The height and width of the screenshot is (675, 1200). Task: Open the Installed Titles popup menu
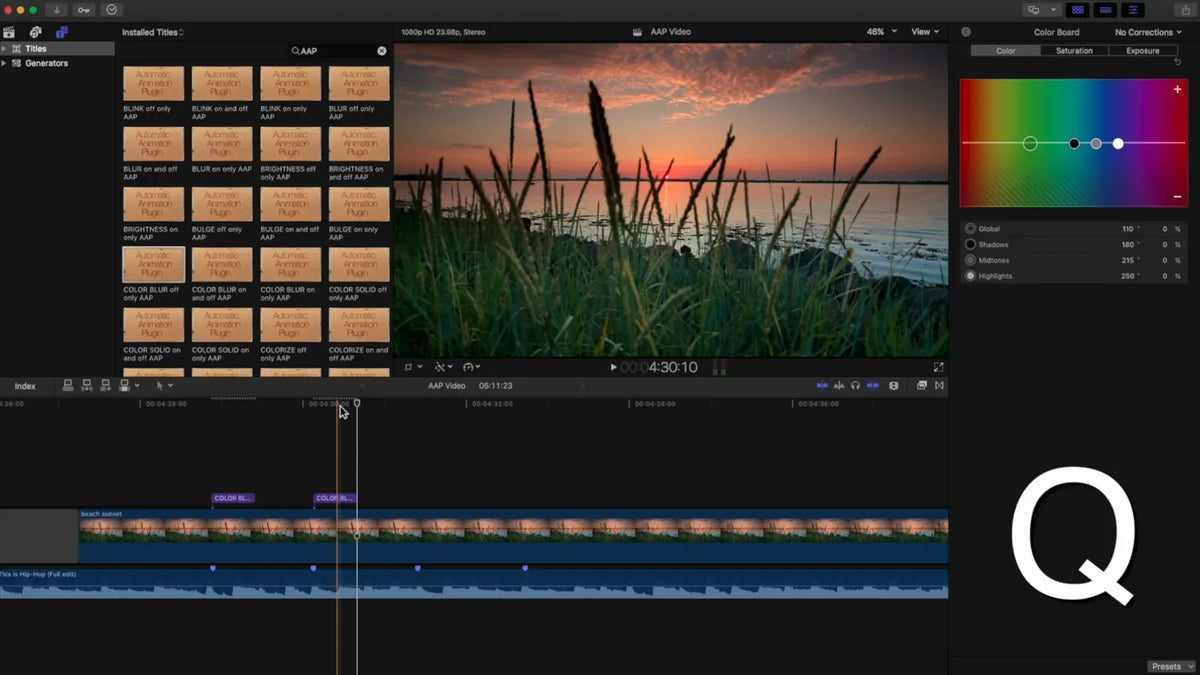point(152,32)
